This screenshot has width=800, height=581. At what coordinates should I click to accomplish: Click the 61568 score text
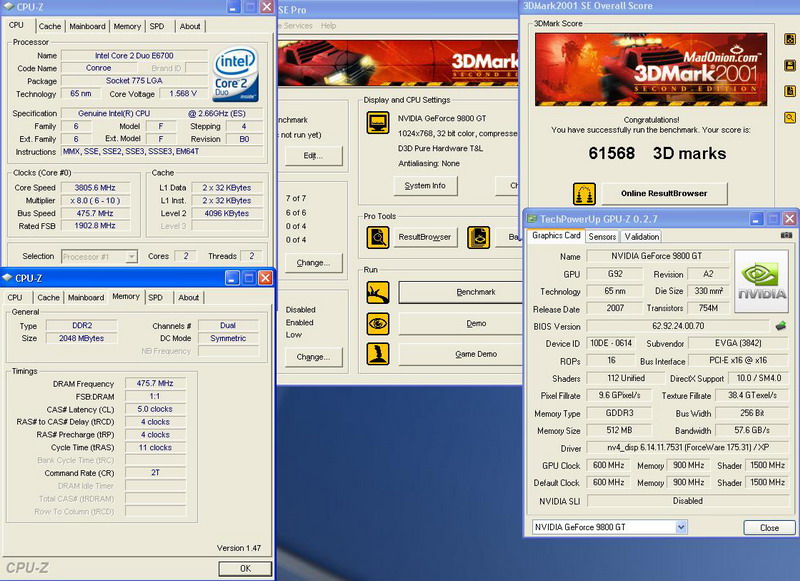point(611,153)
